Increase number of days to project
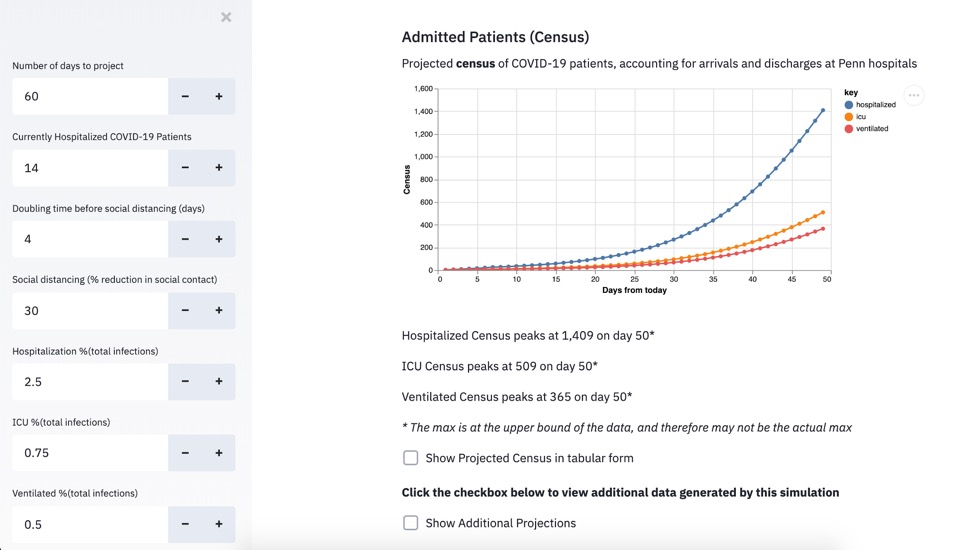Image resolution: width=974 pixels, height=550 pixels. [219, 97]
